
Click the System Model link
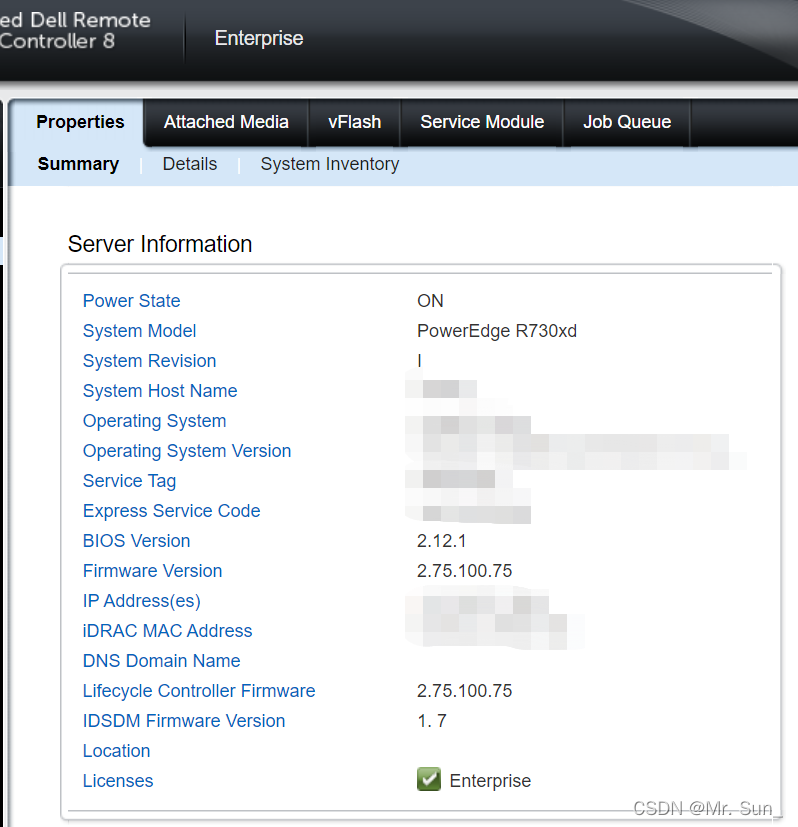[139, 331]
